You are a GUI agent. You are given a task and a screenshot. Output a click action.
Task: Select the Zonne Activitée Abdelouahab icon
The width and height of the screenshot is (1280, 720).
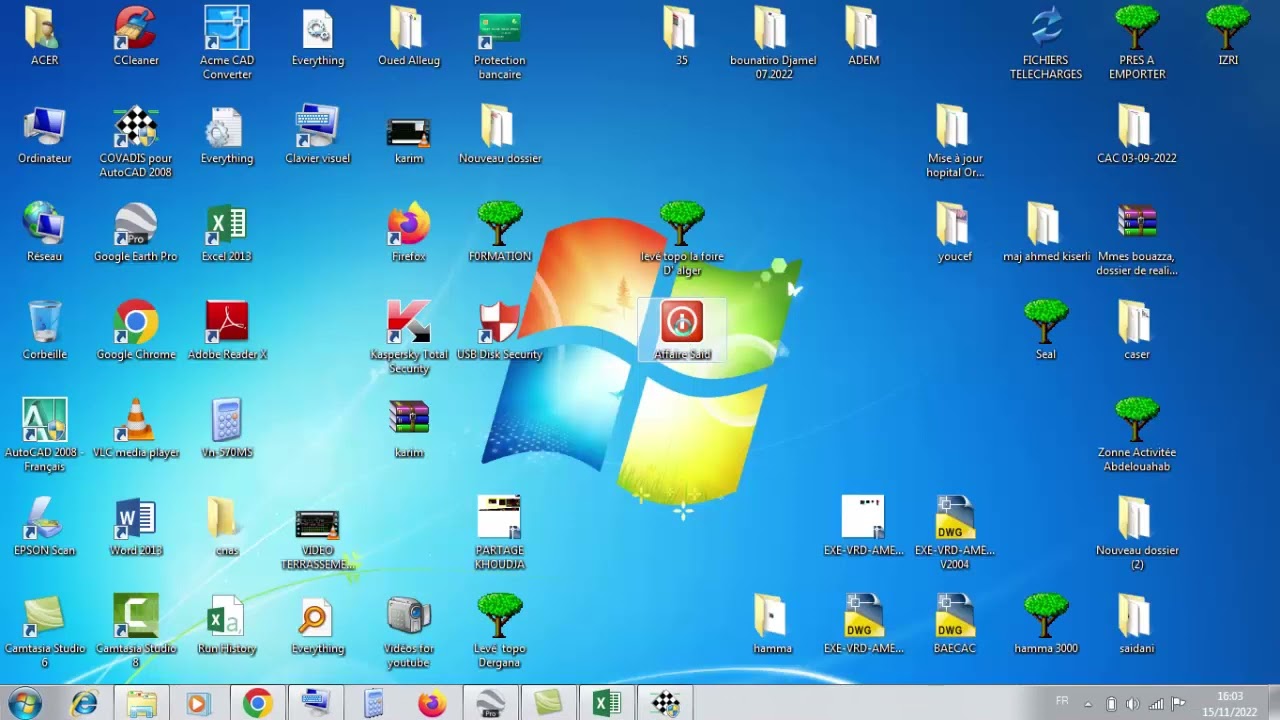[x=1137, y=435]
